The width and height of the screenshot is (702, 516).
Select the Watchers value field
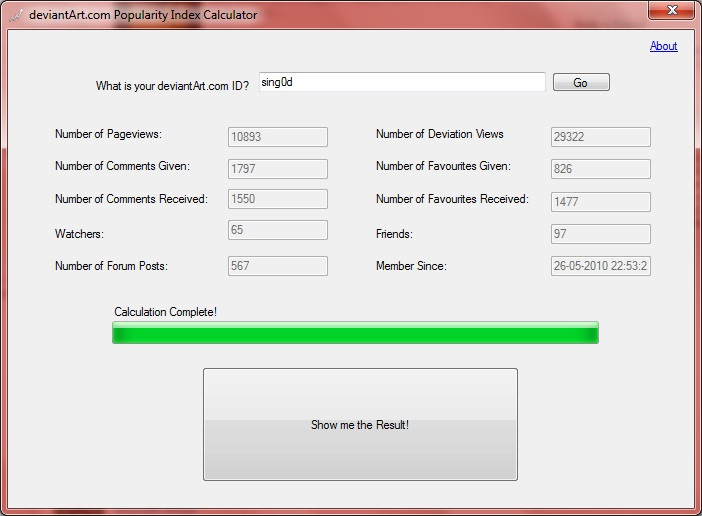tap(278, 230)
